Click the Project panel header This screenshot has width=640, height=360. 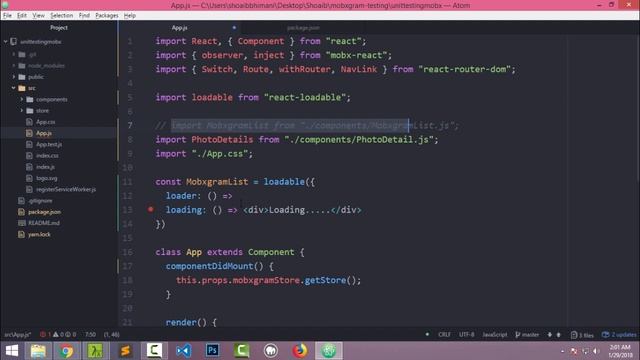coord(59,28)
